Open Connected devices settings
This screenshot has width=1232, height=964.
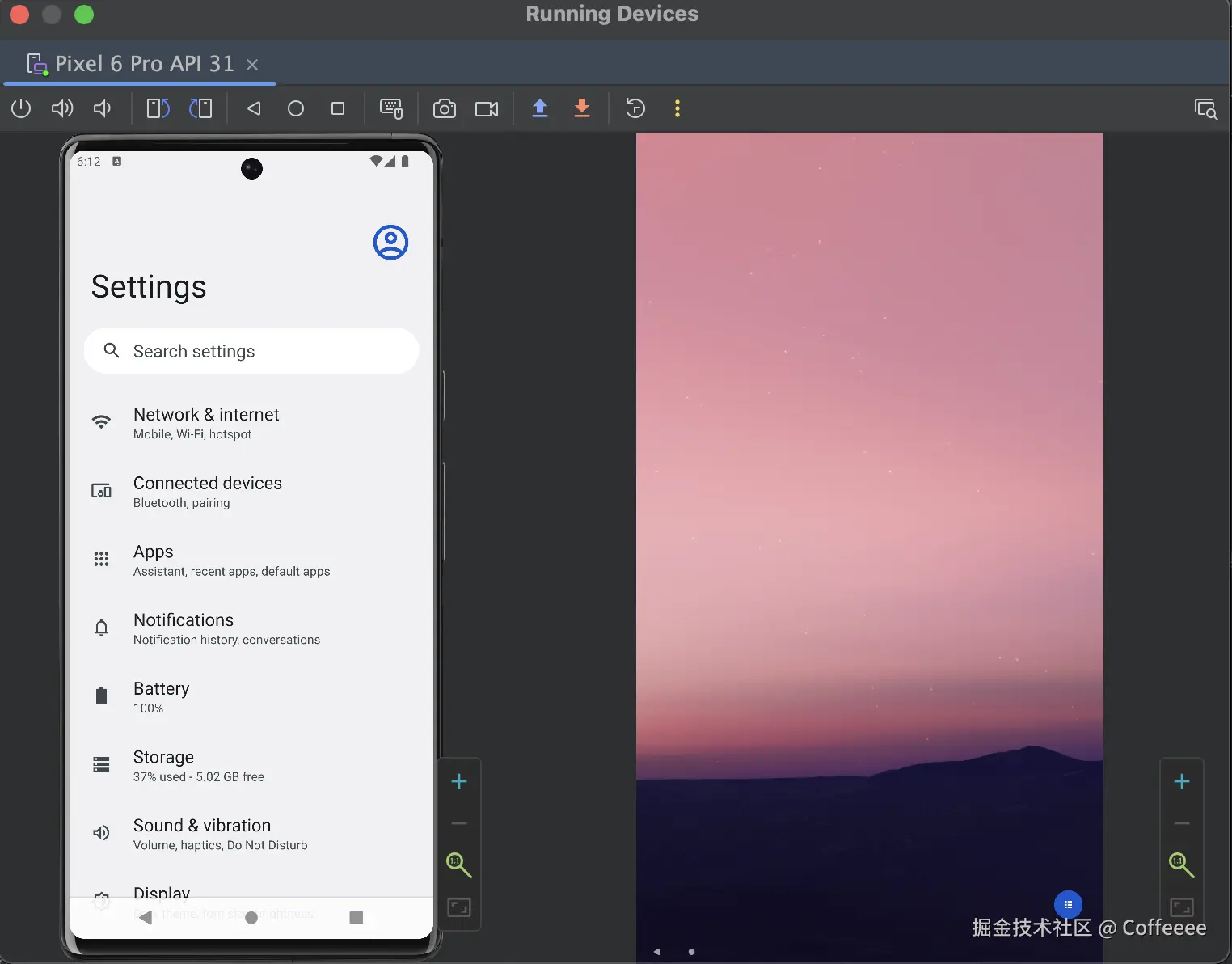(x=251, y=492)
